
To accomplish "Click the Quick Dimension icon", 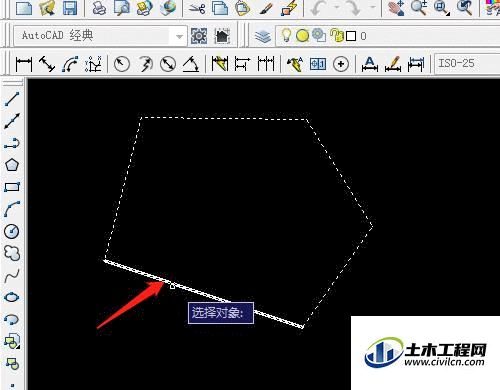I will (x=220, y=64).
